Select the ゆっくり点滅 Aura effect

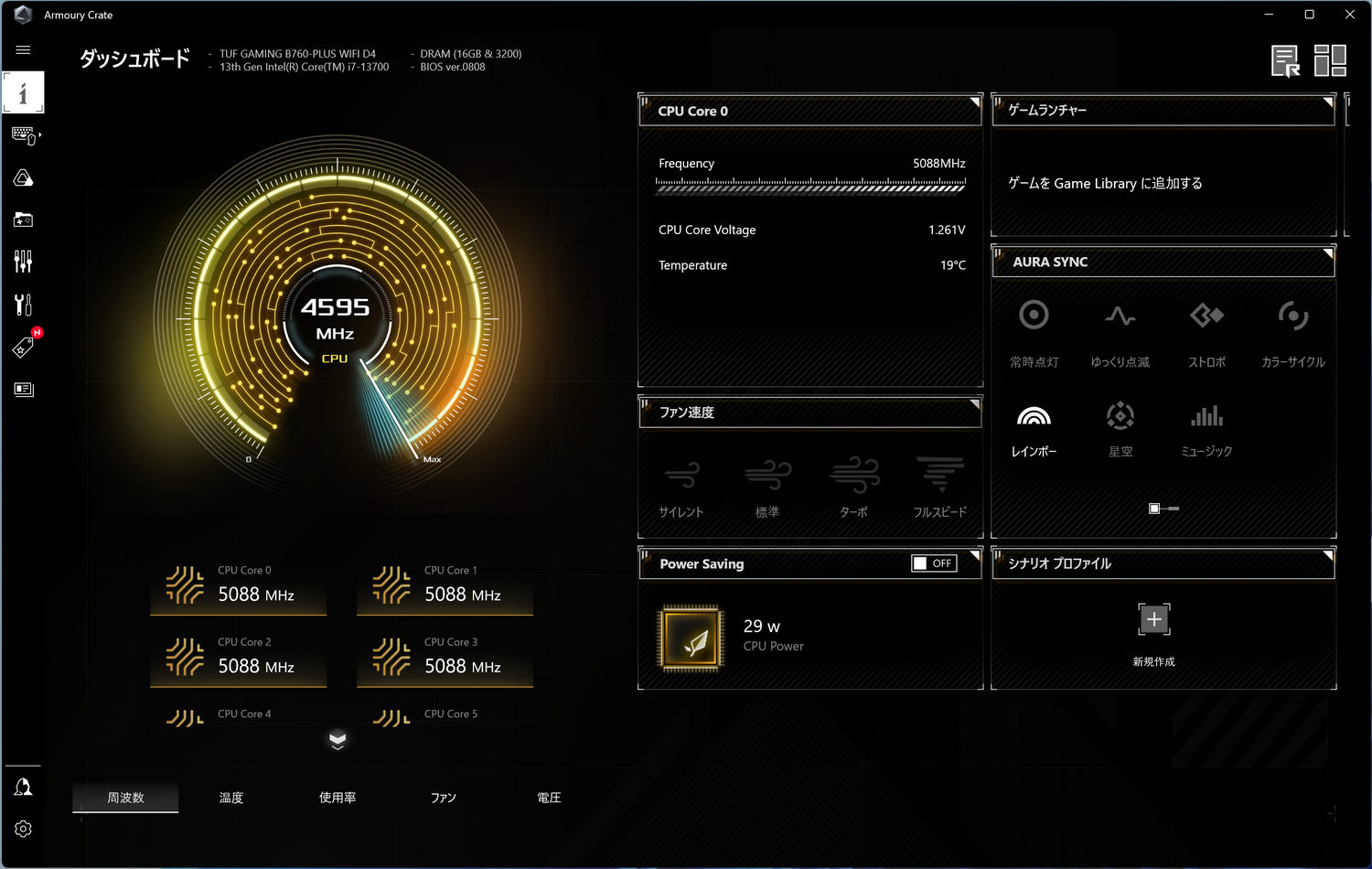(x=1120, y=334)
